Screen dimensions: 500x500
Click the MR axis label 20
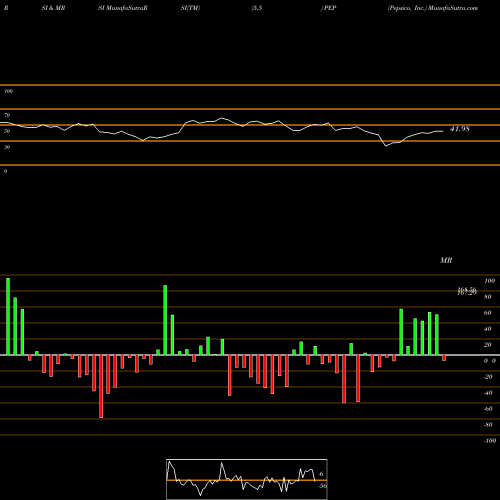[x=488, y=345]
